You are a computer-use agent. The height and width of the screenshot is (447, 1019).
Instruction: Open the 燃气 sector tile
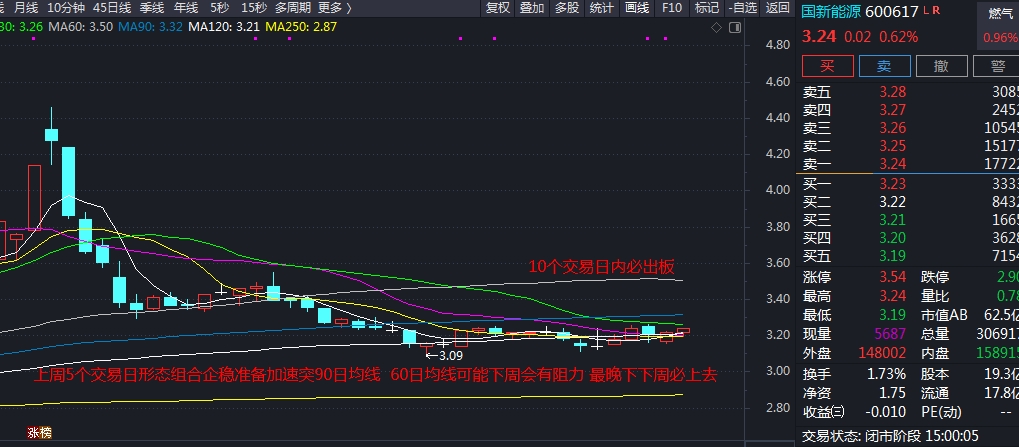(x=998, y=26)
